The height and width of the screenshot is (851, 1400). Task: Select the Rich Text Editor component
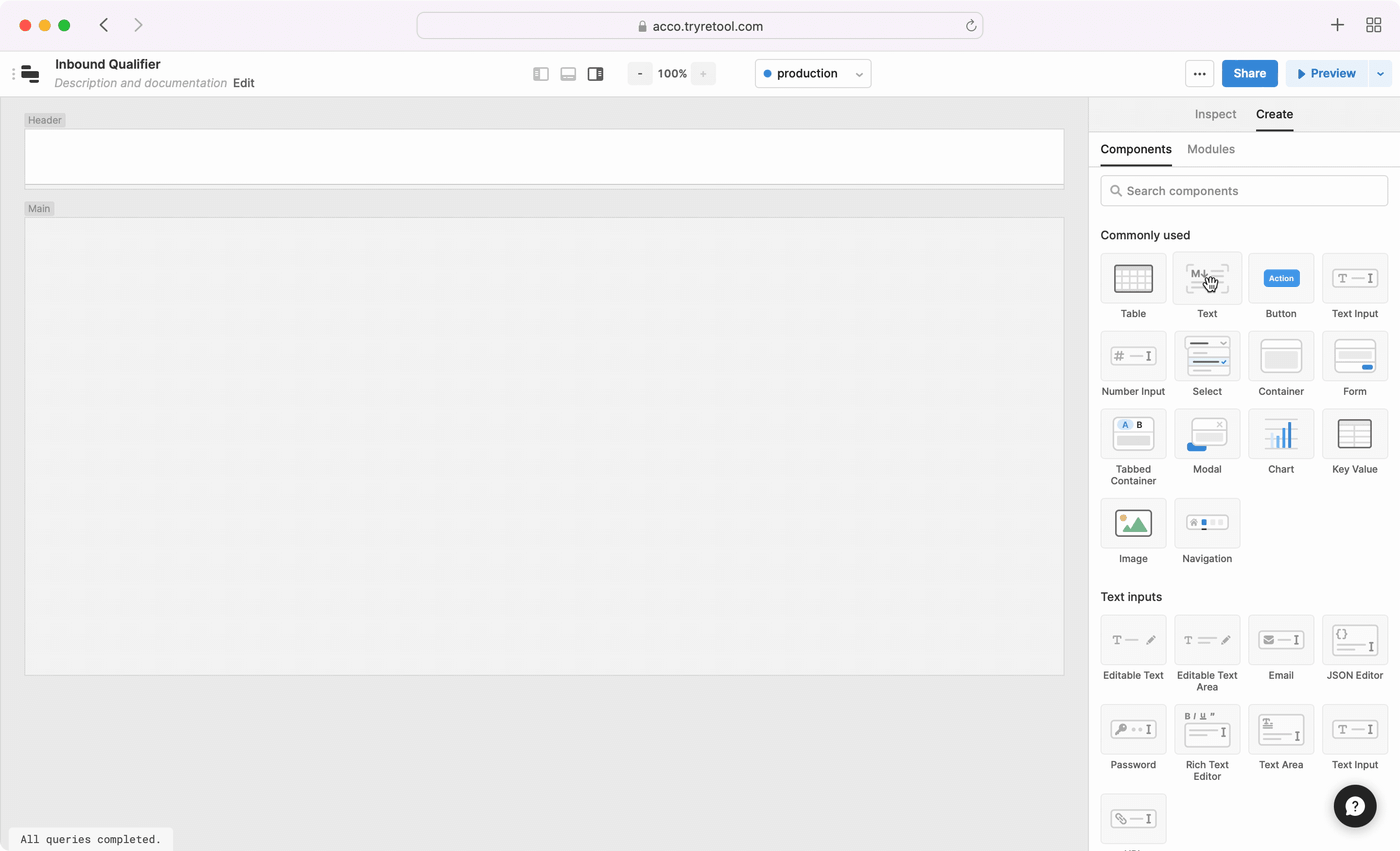[1207, 730]
